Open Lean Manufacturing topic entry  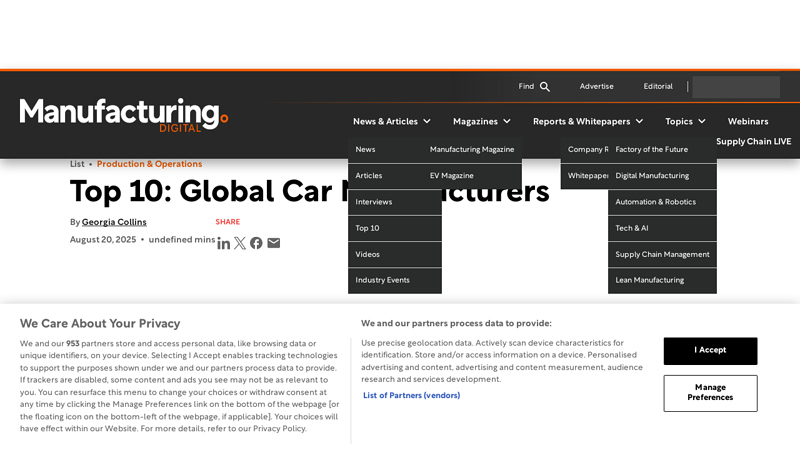click(x=662, y=280)
